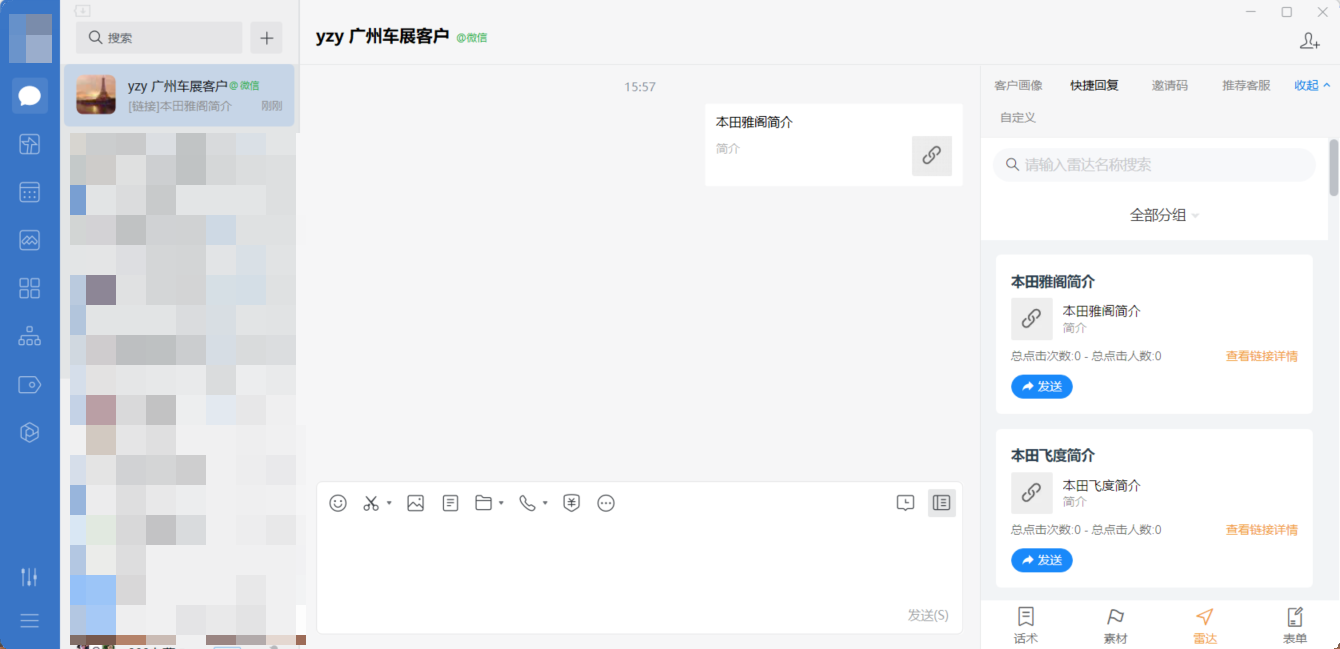This screenshot has width=1340, height=649.
Task: Expand the 全部分组 group dropdown
Action: coord(1164,215)
